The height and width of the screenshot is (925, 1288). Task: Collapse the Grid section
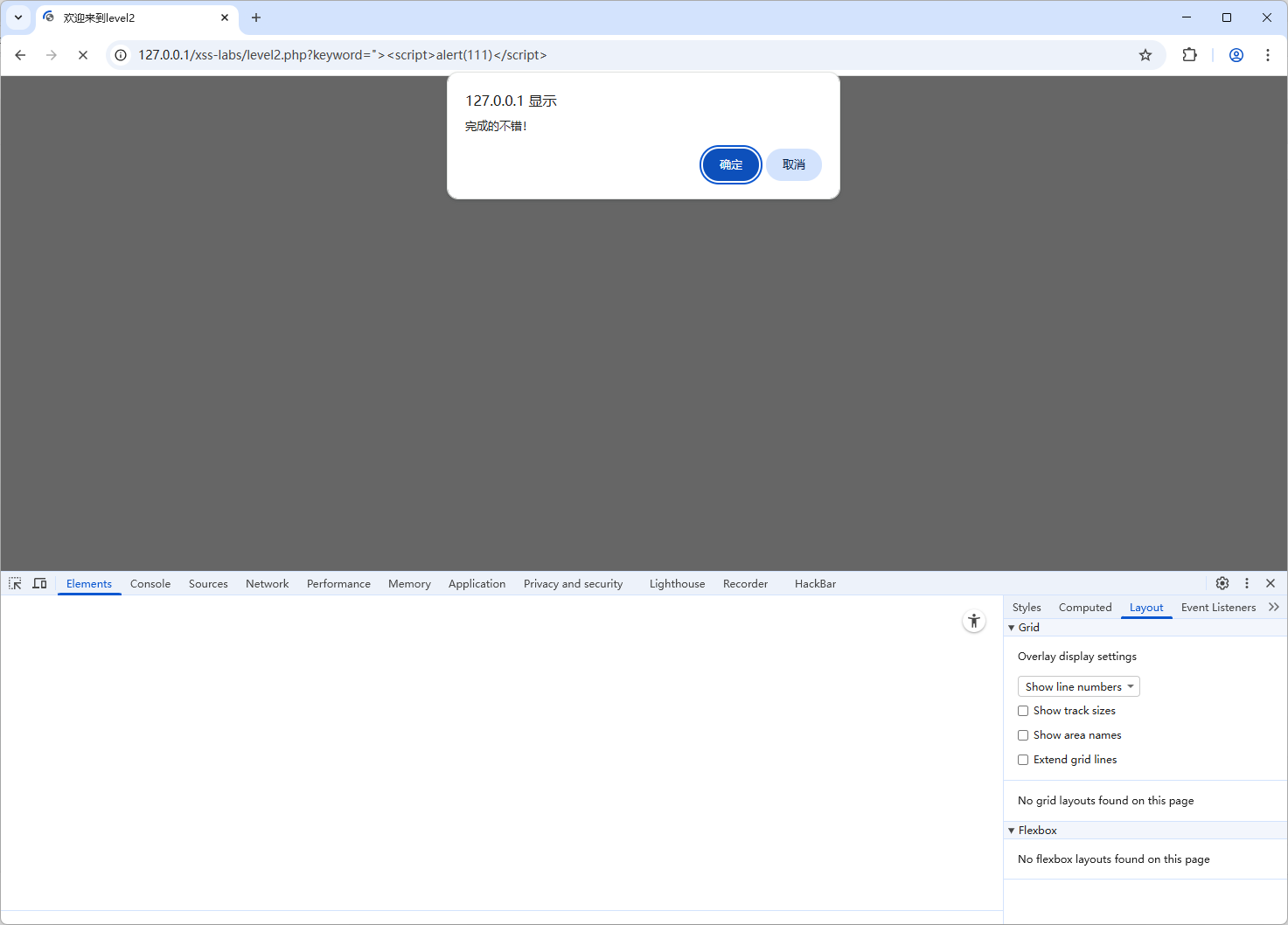click(x=1145, y=628)
